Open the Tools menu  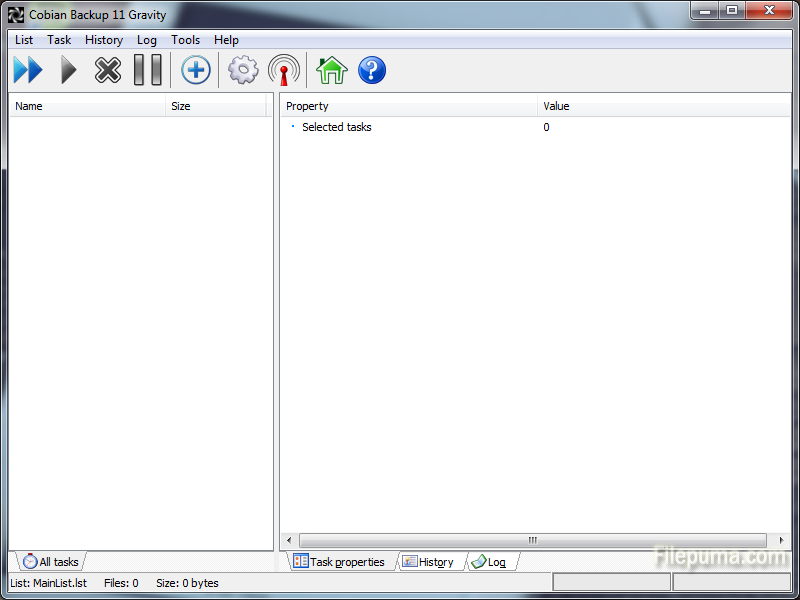coord(185,40)
